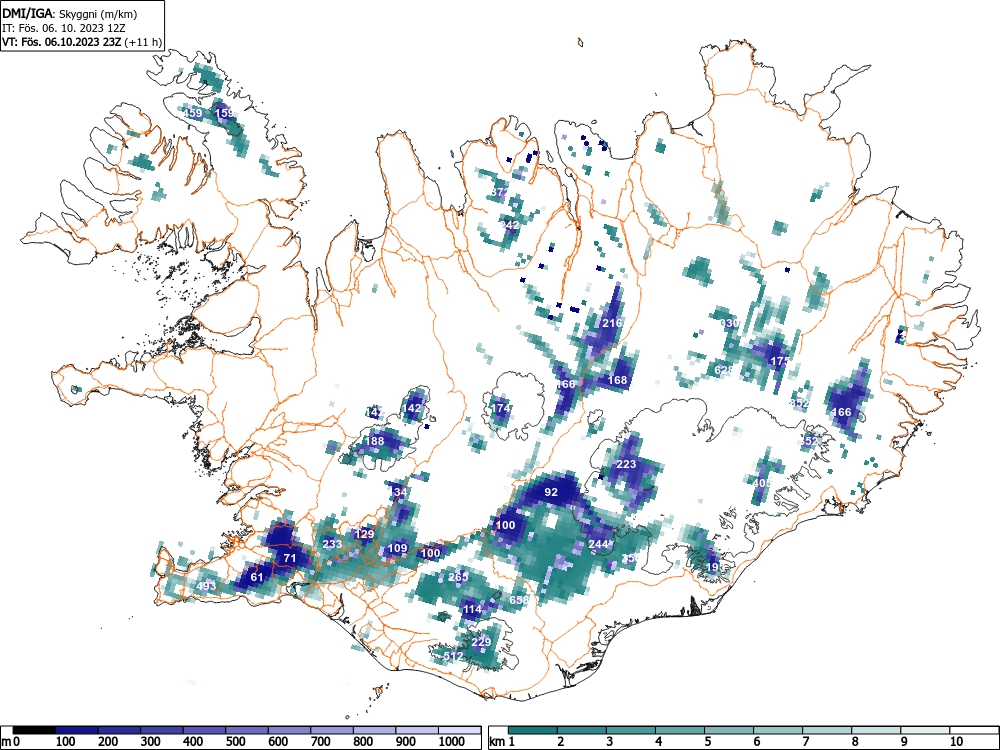The image size is (1000, 750).
Task: Click the '229' visibility value in the south
Action: click(481, 642)
